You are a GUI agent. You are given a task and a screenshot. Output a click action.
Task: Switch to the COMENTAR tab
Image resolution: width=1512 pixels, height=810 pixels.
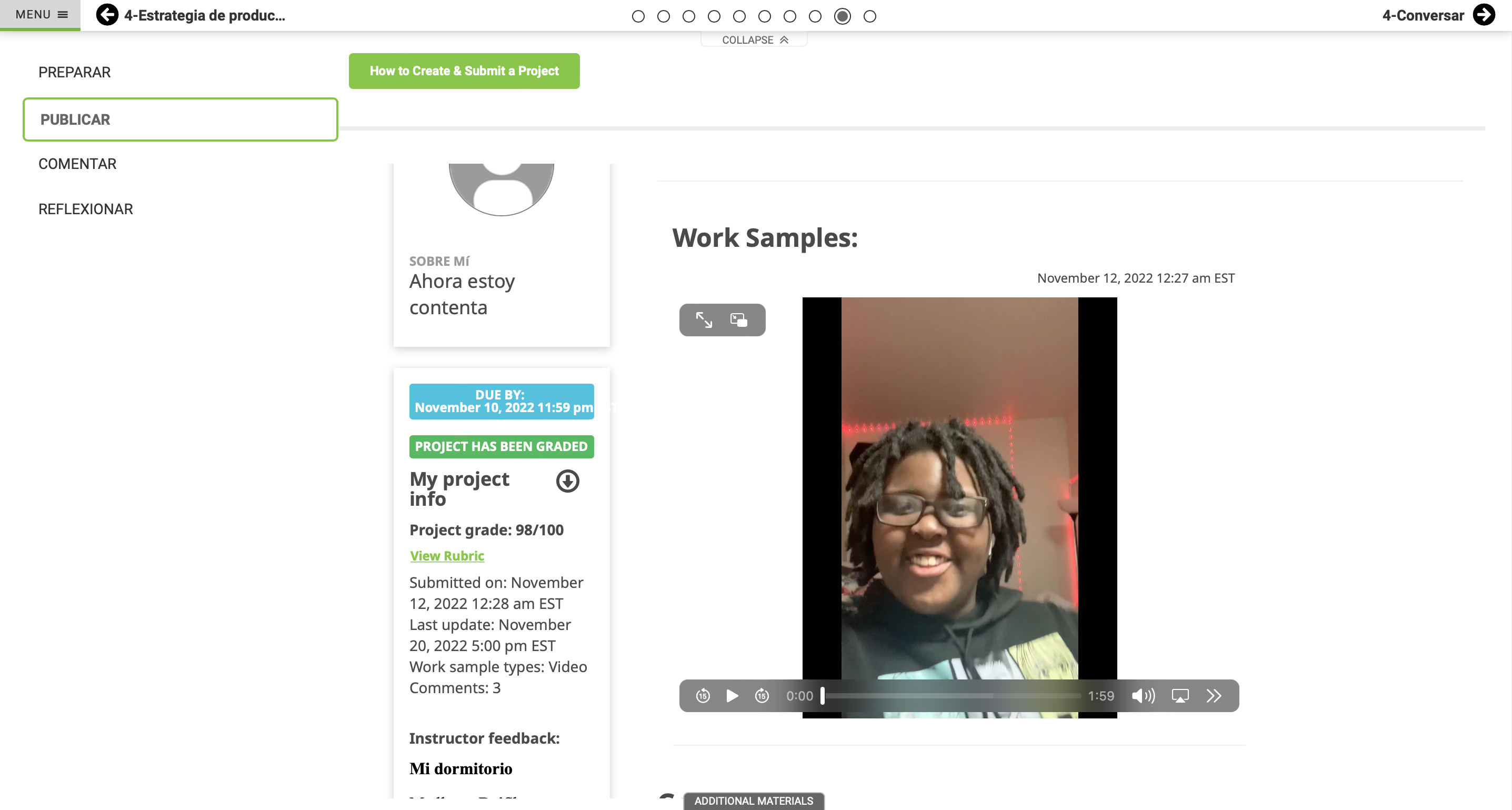[x=77, y=164]
